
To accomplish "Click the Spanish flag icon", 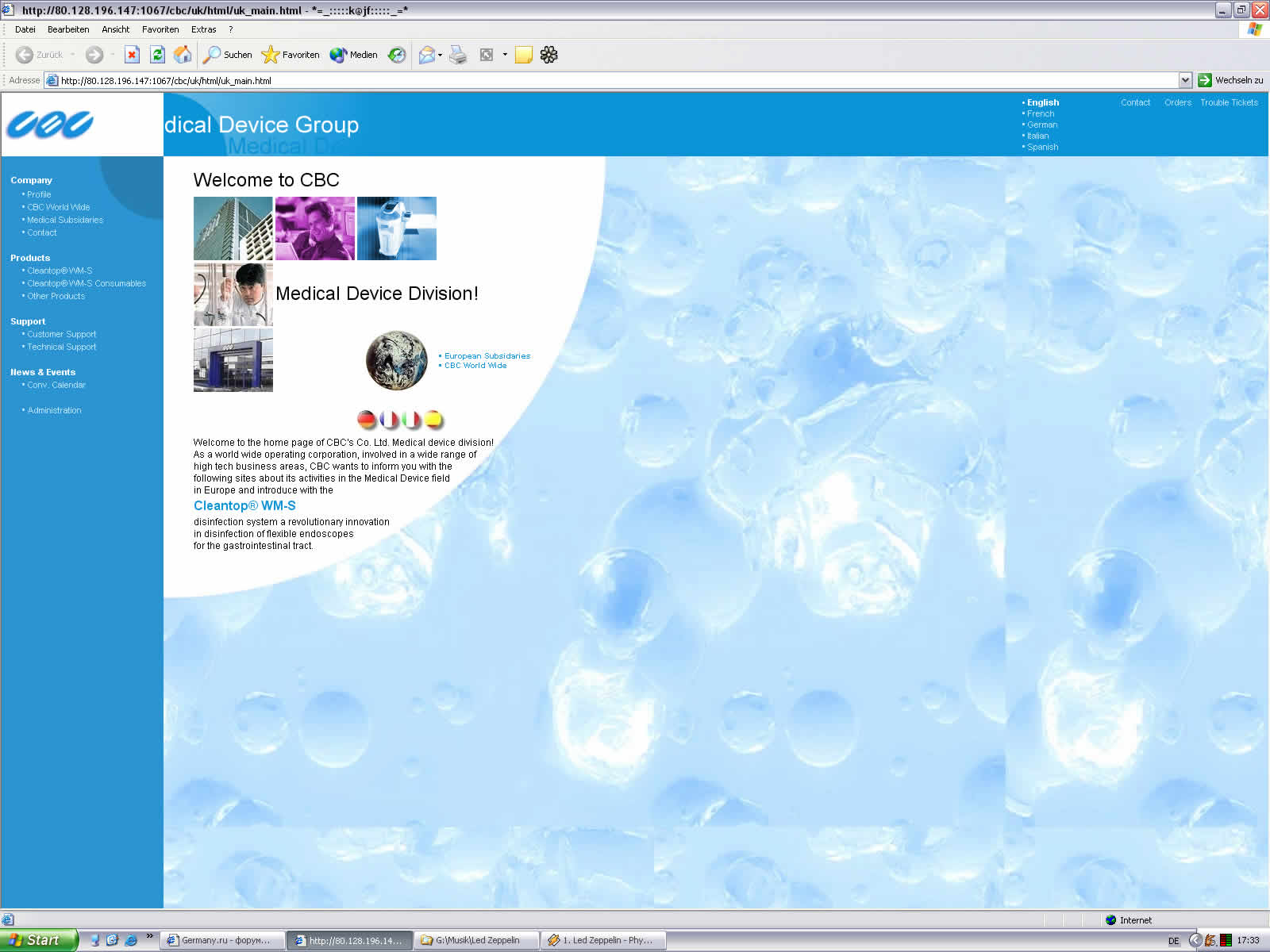I will [x=433, y=420].
